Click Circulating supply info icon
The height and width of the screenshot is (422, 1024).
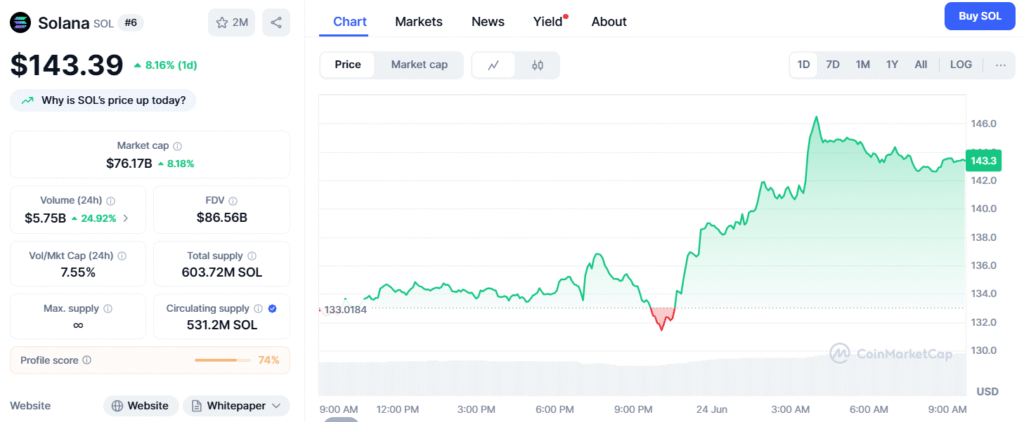pos(258,308)
